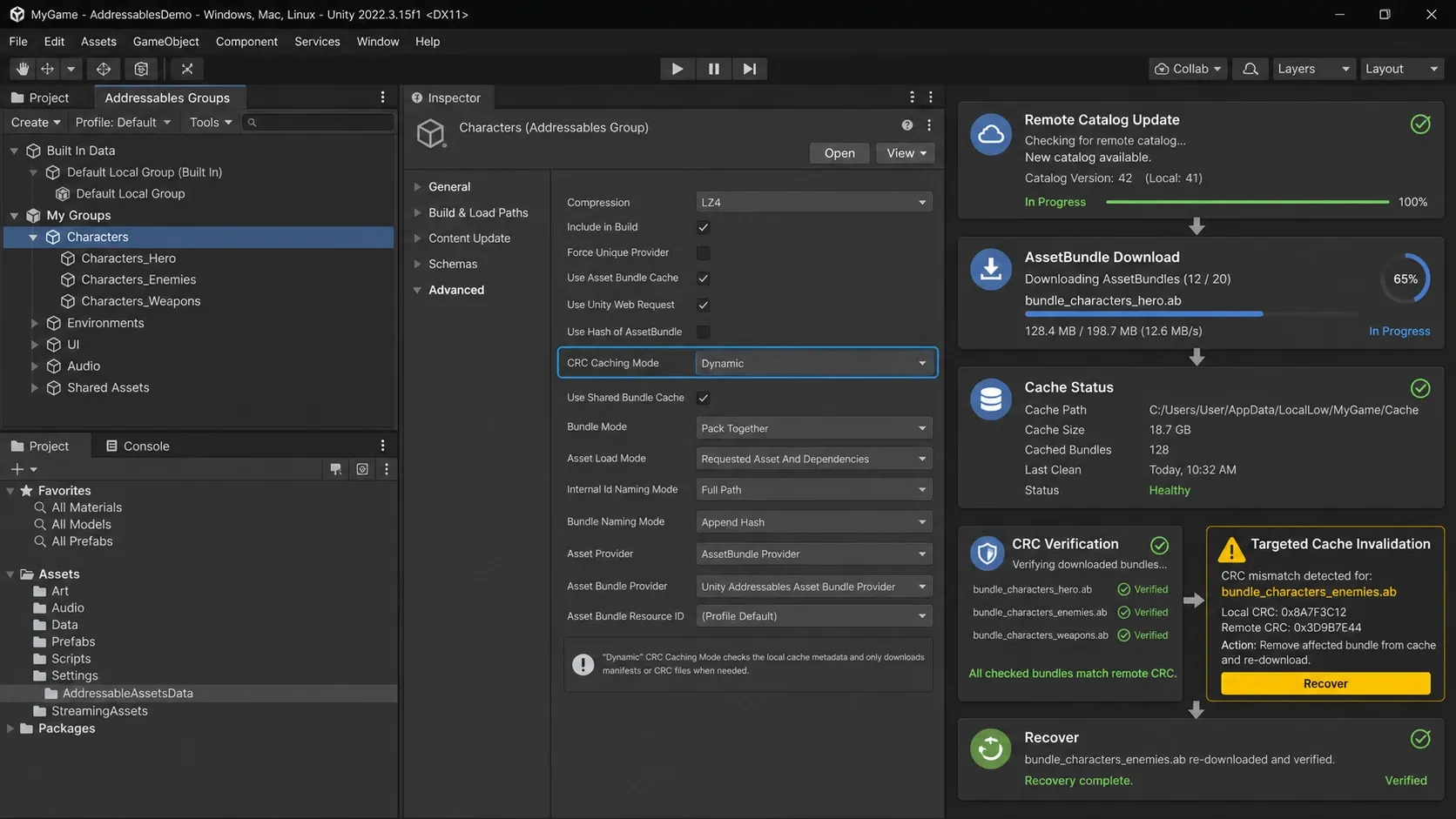Open the CRC Caching Mode dropdown
This screenshot has height=819, width=1456.
pos(814,363)
